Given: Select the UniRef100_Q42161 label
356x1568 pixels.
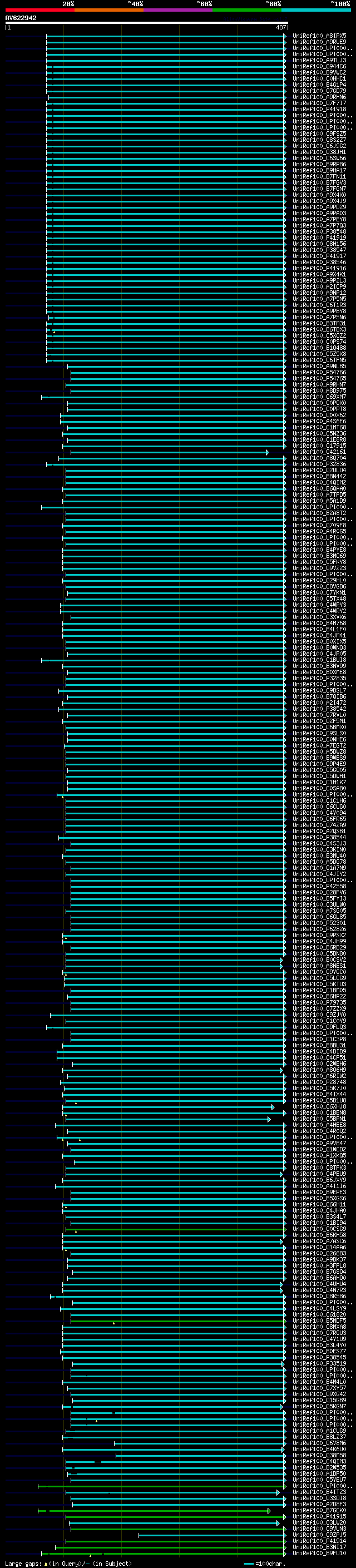Looking at the screenshot, I should [319, 452].
